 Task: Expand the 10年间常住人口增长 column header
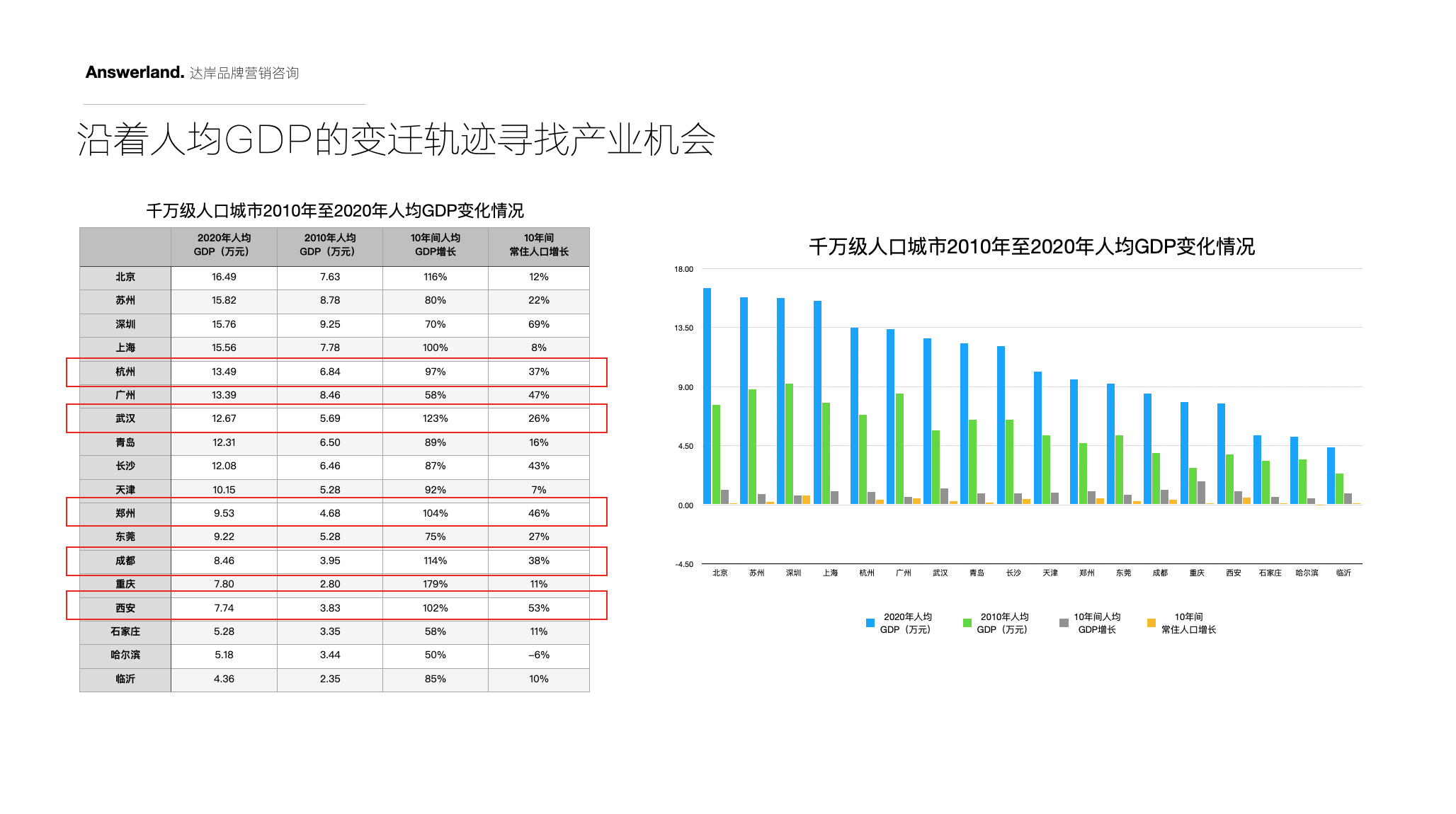[x=539, y=244]
